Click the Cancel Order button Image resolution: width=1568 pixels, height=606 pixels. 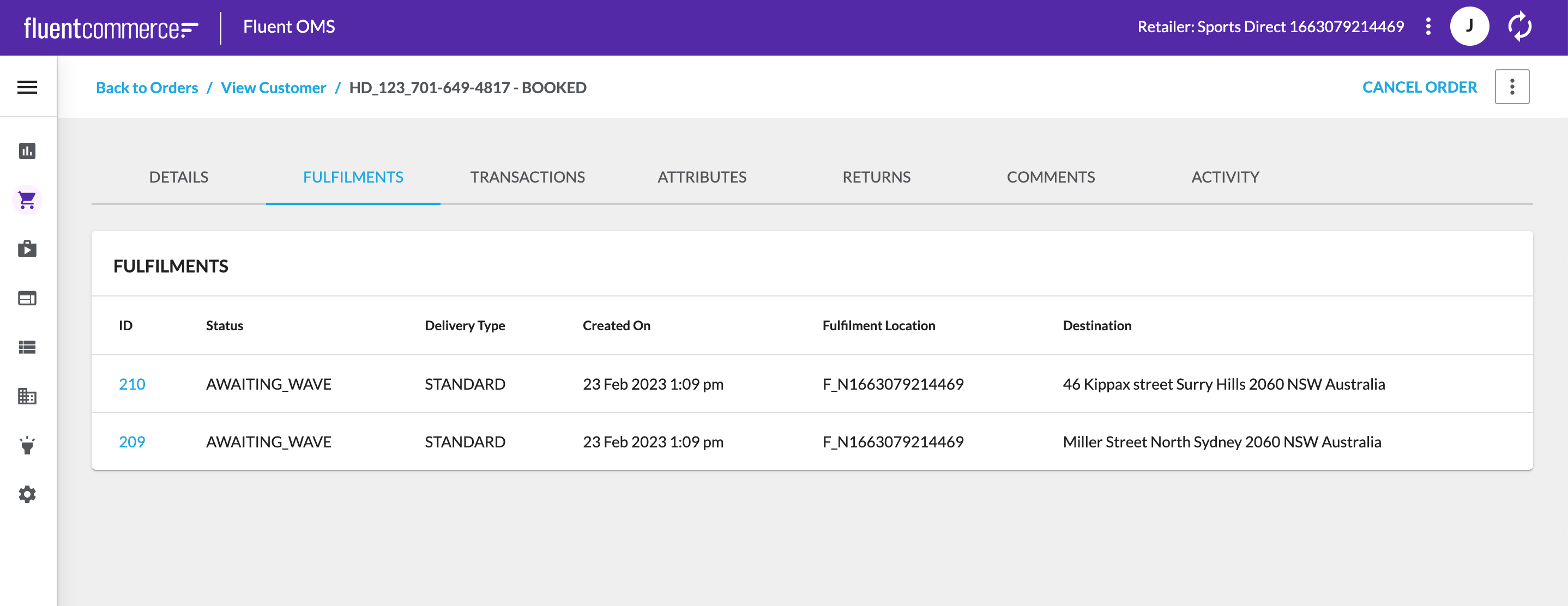(x=1419, y=87)
